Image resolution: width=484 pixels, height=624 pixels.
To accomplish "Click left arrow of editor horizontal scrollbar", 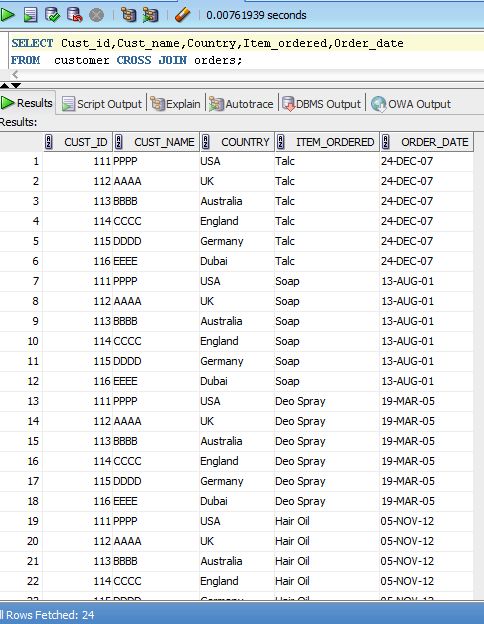I will [15, 74].
